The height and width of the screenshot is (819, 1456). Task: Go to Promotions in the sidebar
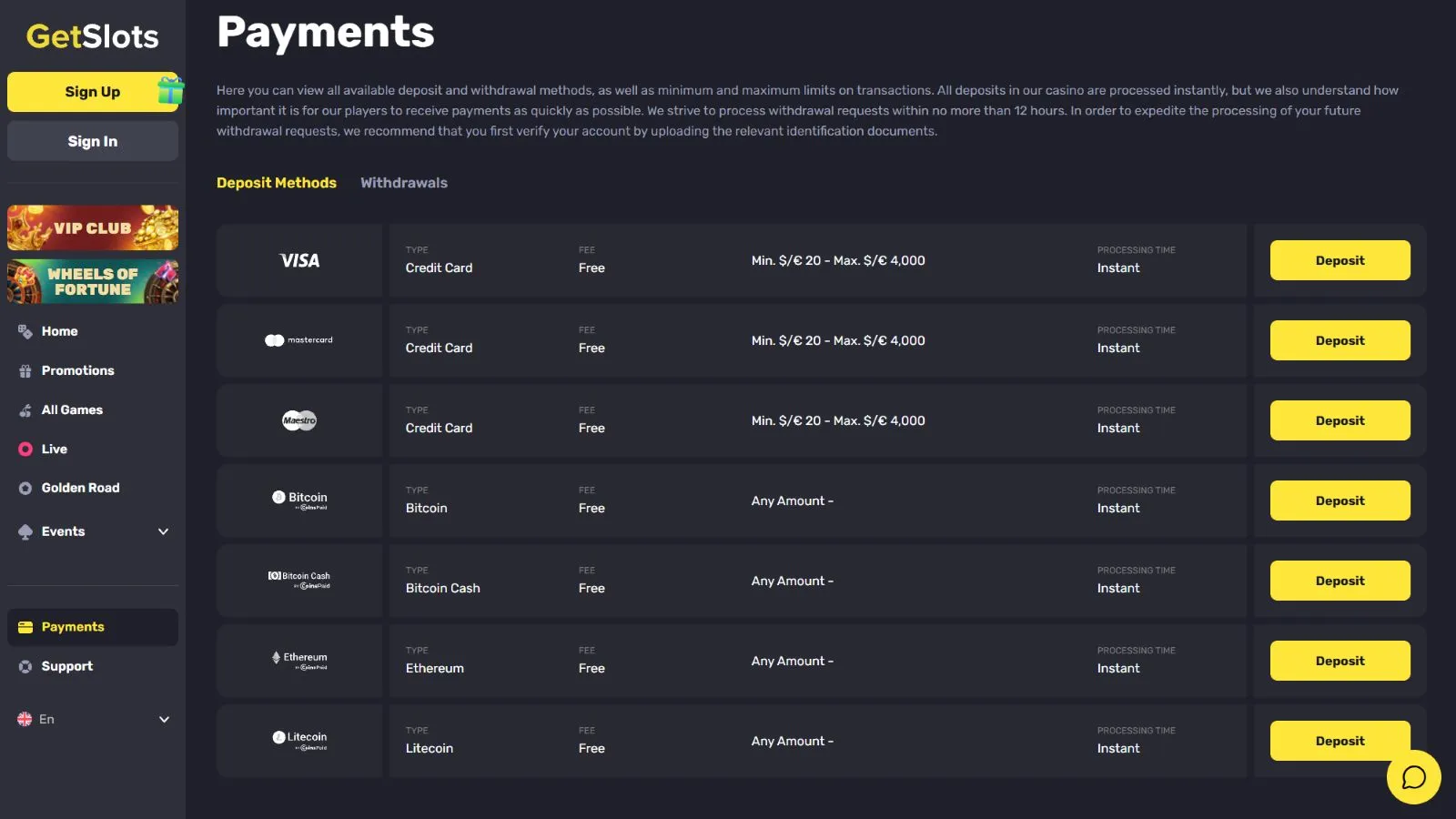[x=77, y=370]
